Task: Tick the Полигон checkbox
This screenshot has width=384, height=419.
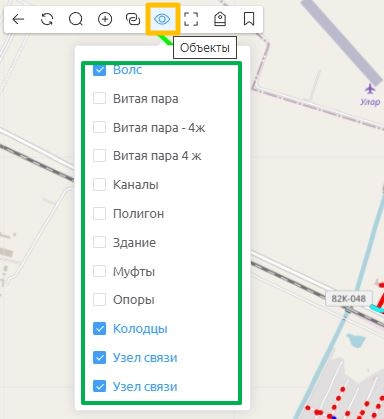Action: click(x=99, y=213)
